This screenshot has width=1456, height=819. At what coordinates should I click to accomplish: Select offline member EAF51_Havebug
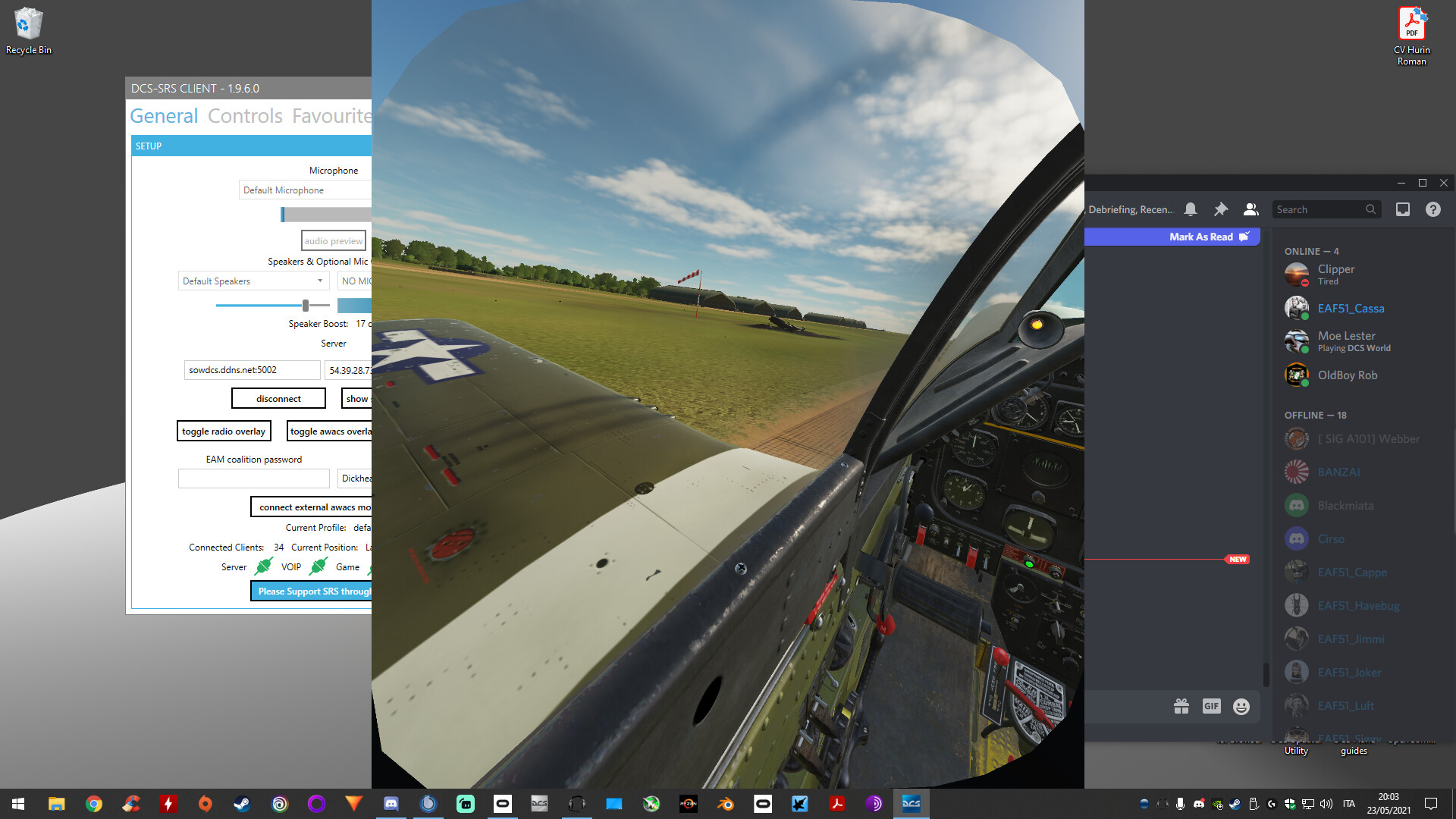[1362, 605]
